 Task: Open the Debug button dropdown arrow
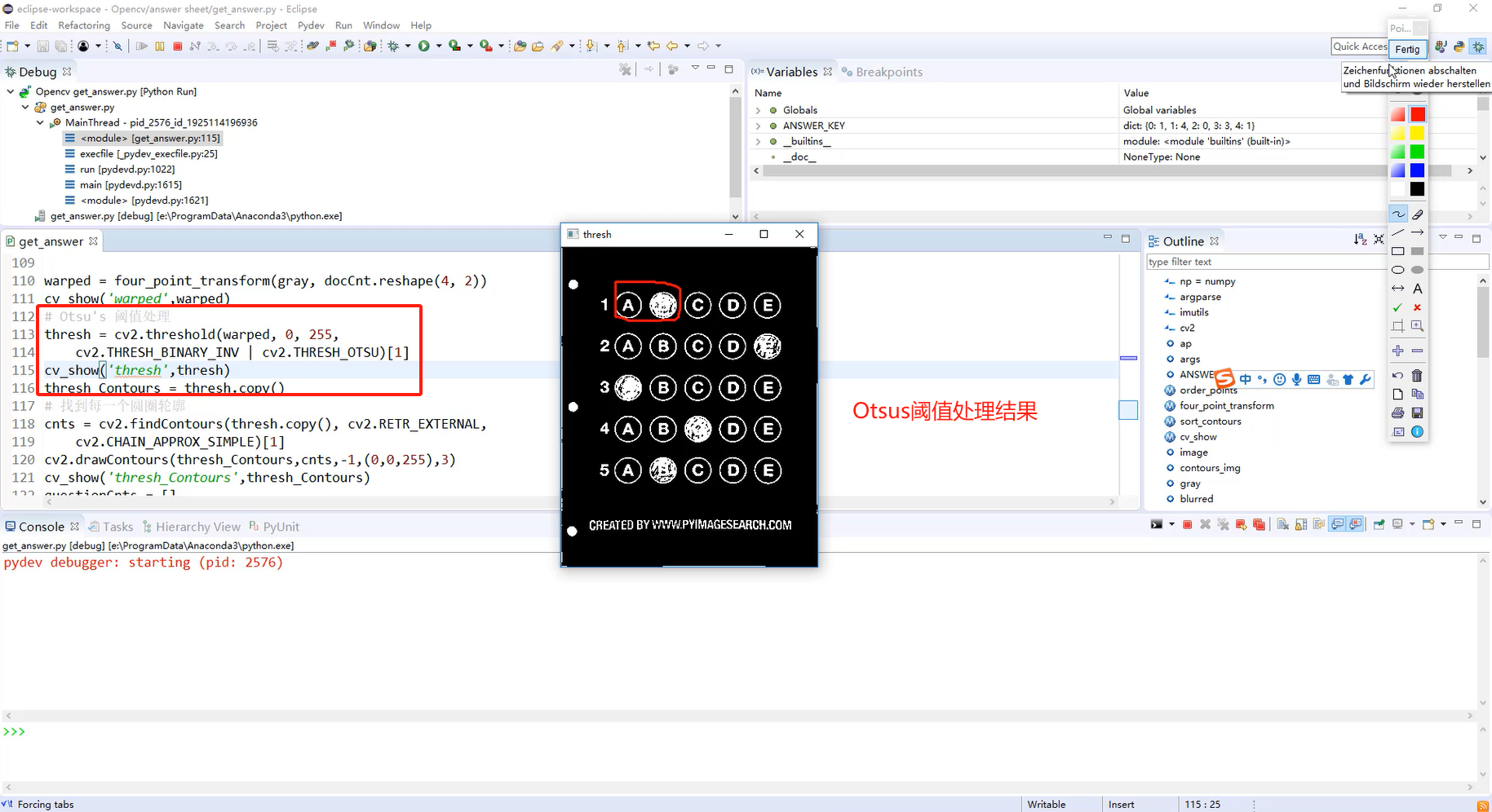pyautogui.click(x=408, y=46)
